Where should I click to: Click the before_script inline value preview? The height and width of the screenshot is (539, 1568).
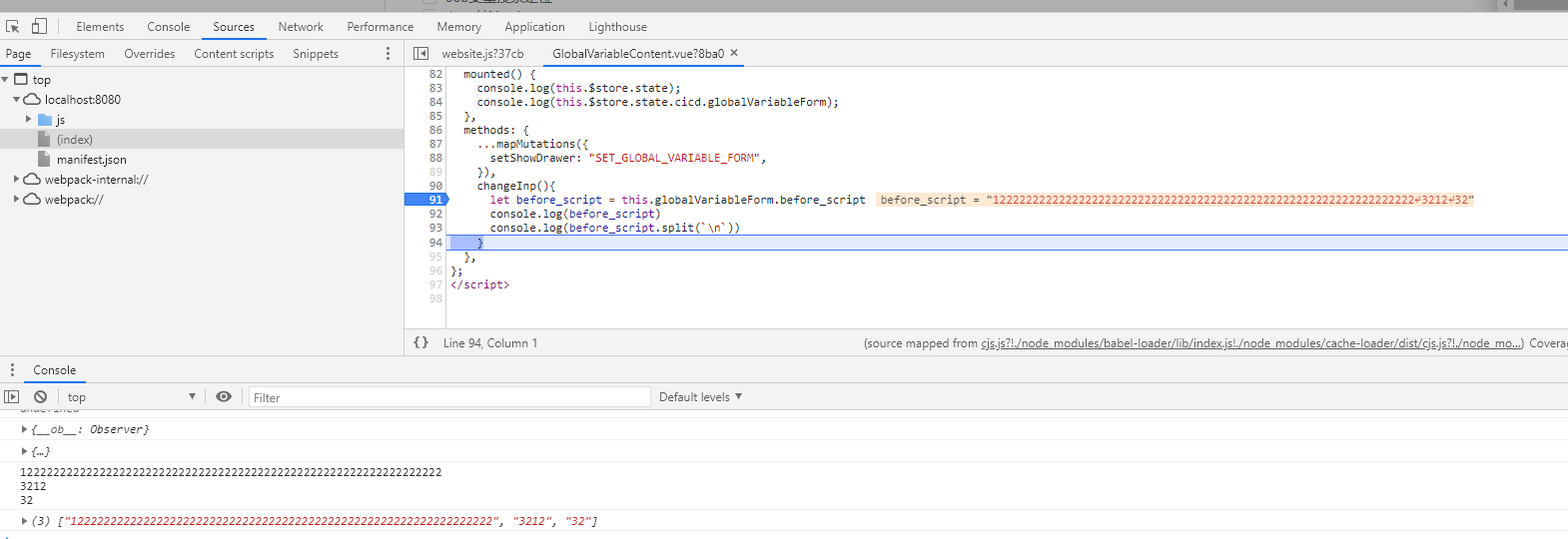pyautogui.click(x=1176, y=200)
